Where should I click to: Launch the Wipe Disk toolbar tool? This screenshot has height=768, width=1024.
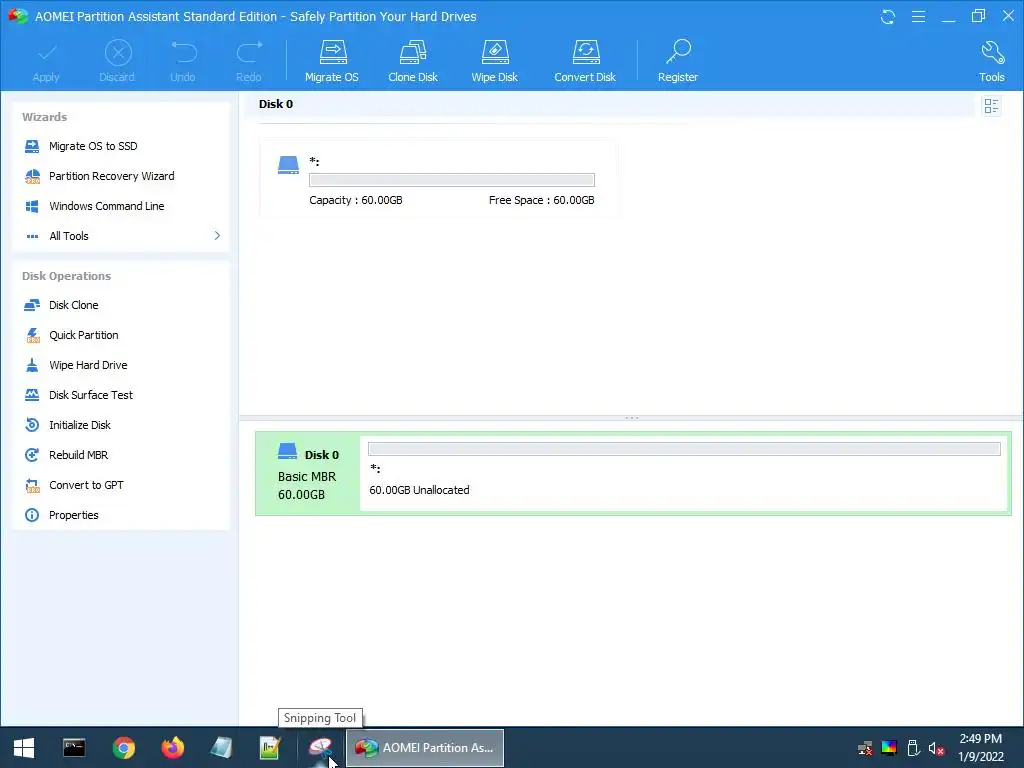click(494, 62)
